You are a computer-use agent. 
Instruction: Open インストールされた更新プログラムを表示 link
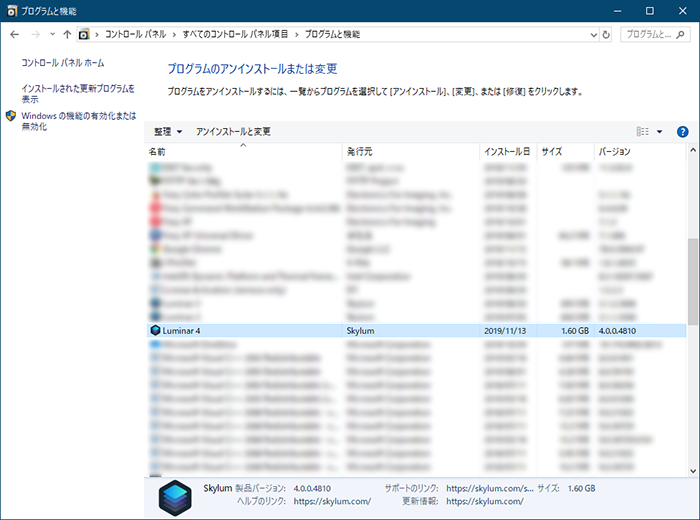coord(78,93)
